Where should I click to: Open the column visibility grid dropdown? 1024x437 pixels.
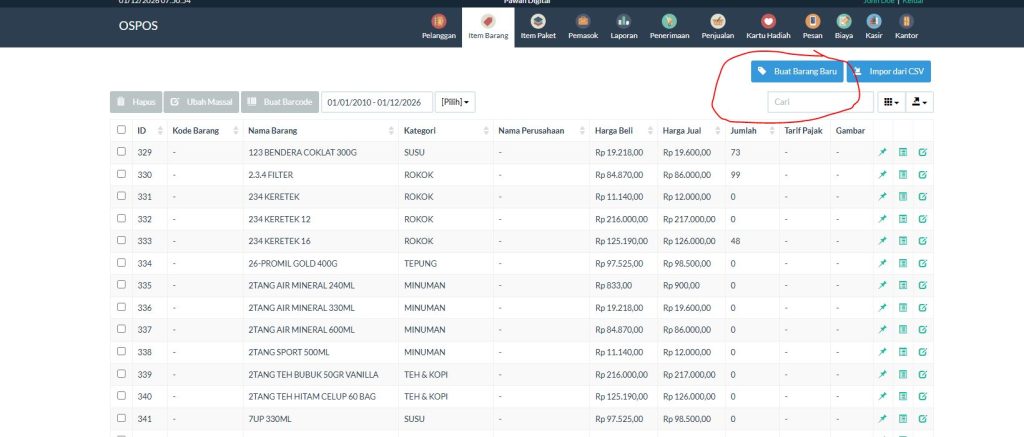pyautogui.click(x=888, y=102)
